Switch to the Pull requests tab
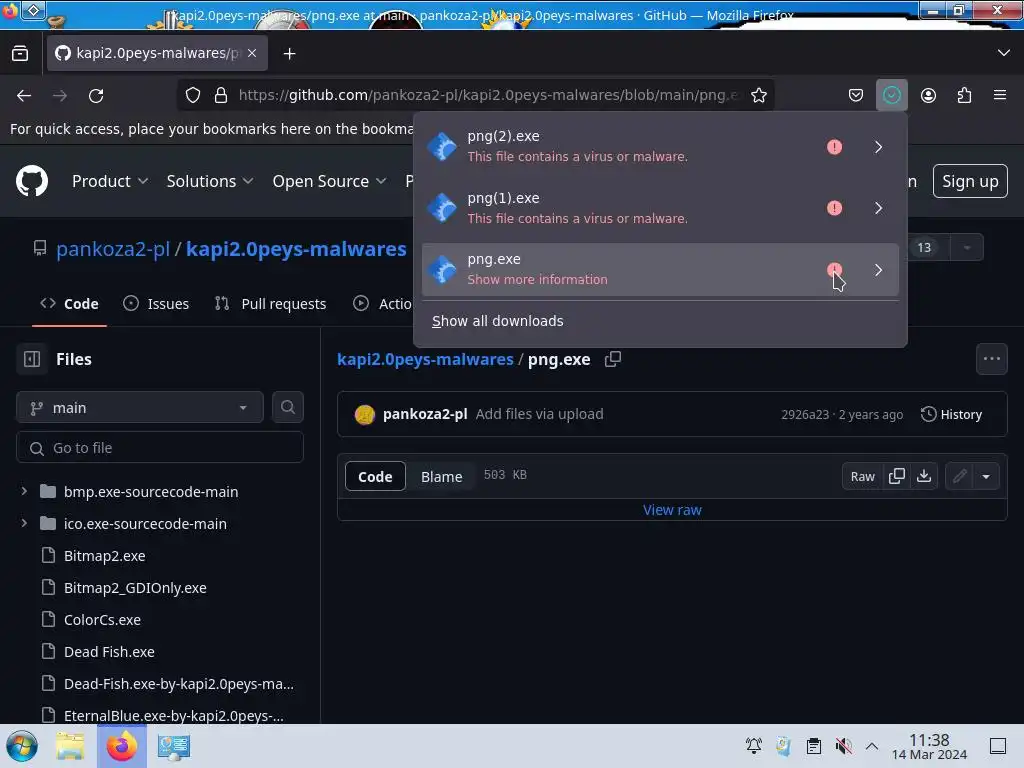The width and height of the screenshot is (1024, 768). 270,304
